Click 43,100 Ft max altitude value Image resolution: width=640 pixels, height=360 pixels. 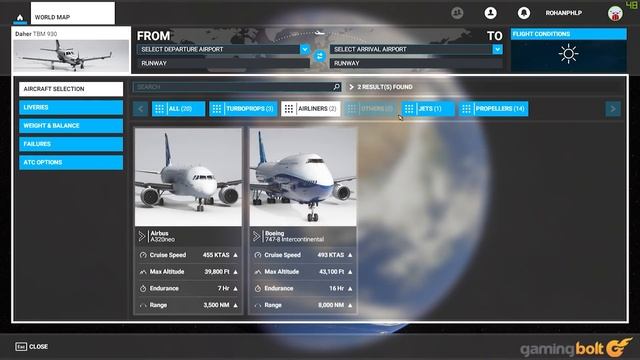[x=331, y=272]
